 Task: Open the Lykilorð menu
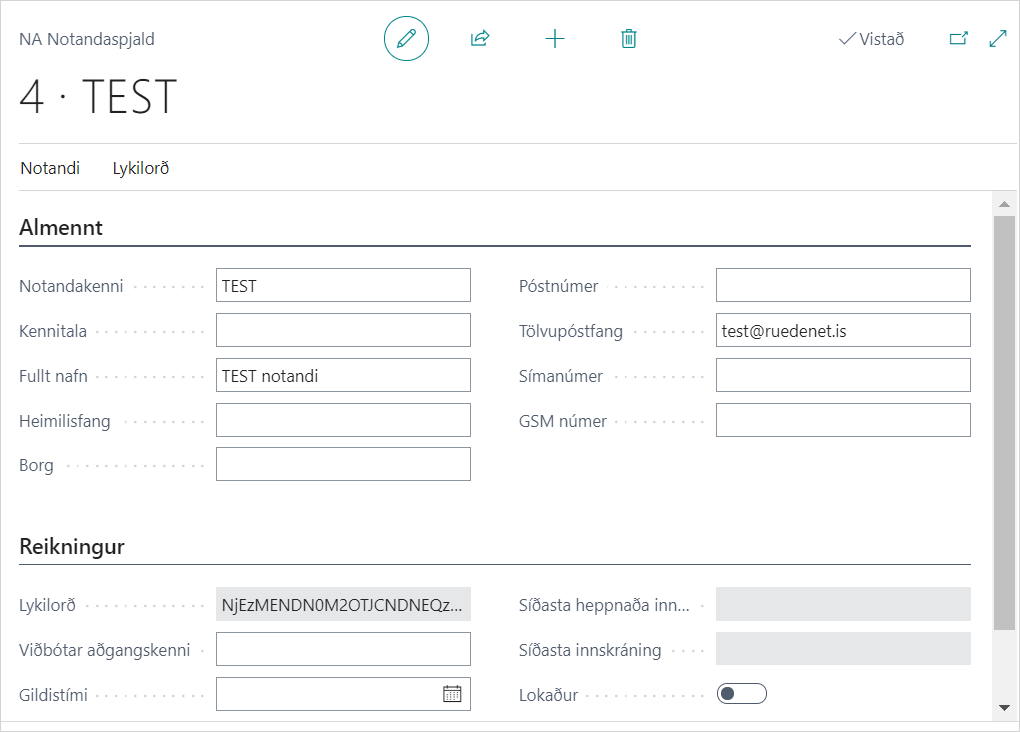click(x=141, y=168)
